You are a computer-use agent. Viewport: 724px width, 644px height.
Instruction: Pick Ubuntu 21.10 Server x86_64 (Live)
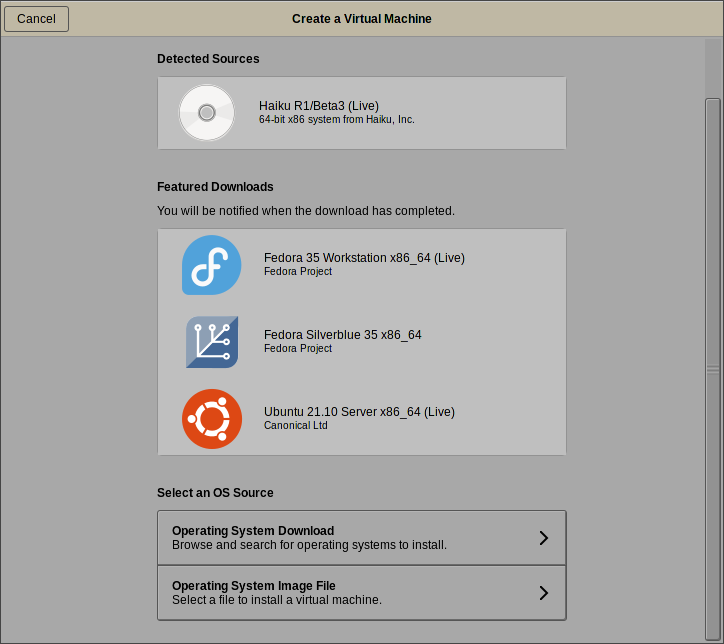click(362, 419)
